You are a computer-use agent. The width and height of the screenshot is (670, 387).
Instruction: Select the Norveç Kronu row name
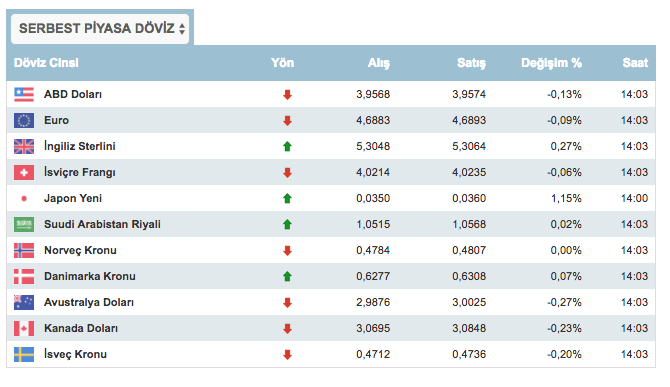(80, 250)
